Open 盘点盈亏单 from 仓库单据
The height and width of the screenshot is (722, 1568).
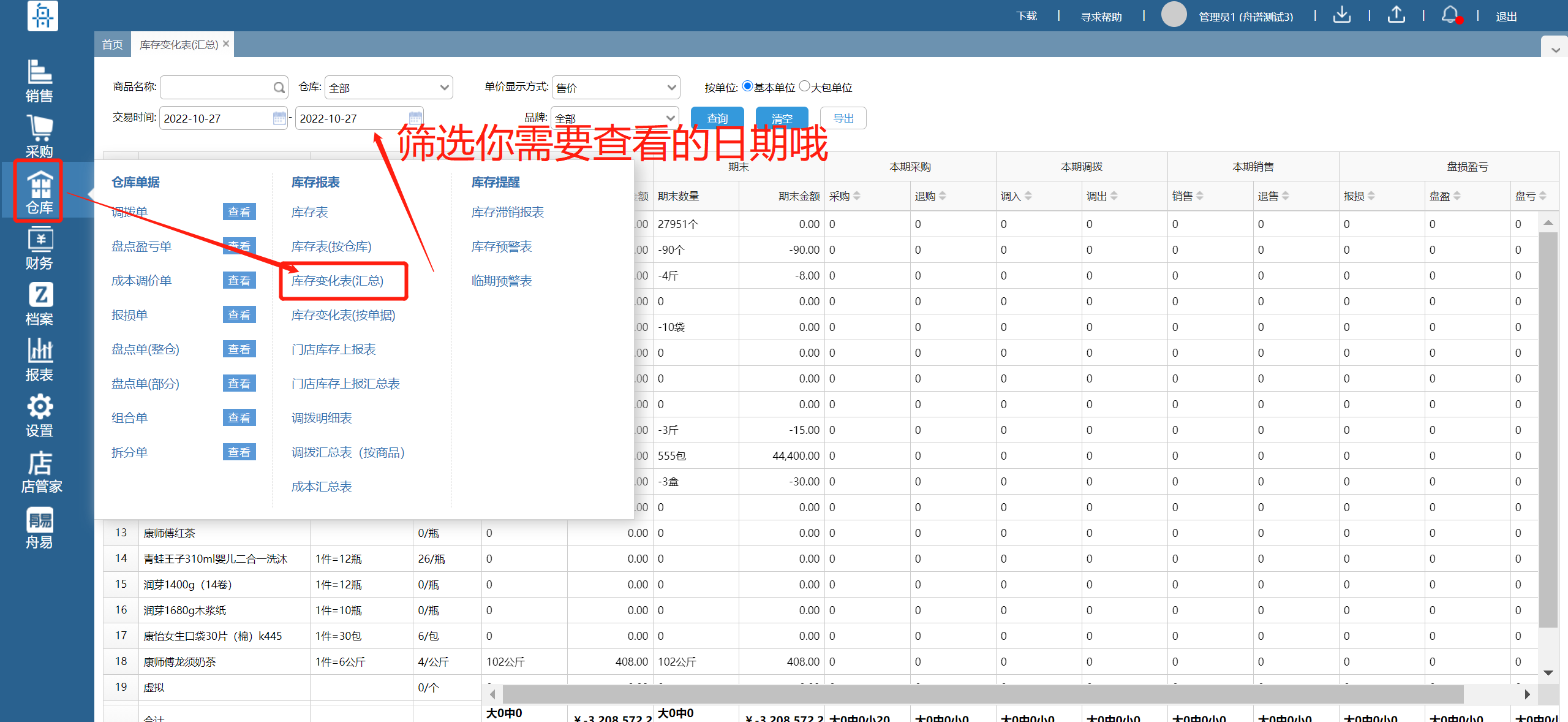pyautogui.click(x=141, y=246)
